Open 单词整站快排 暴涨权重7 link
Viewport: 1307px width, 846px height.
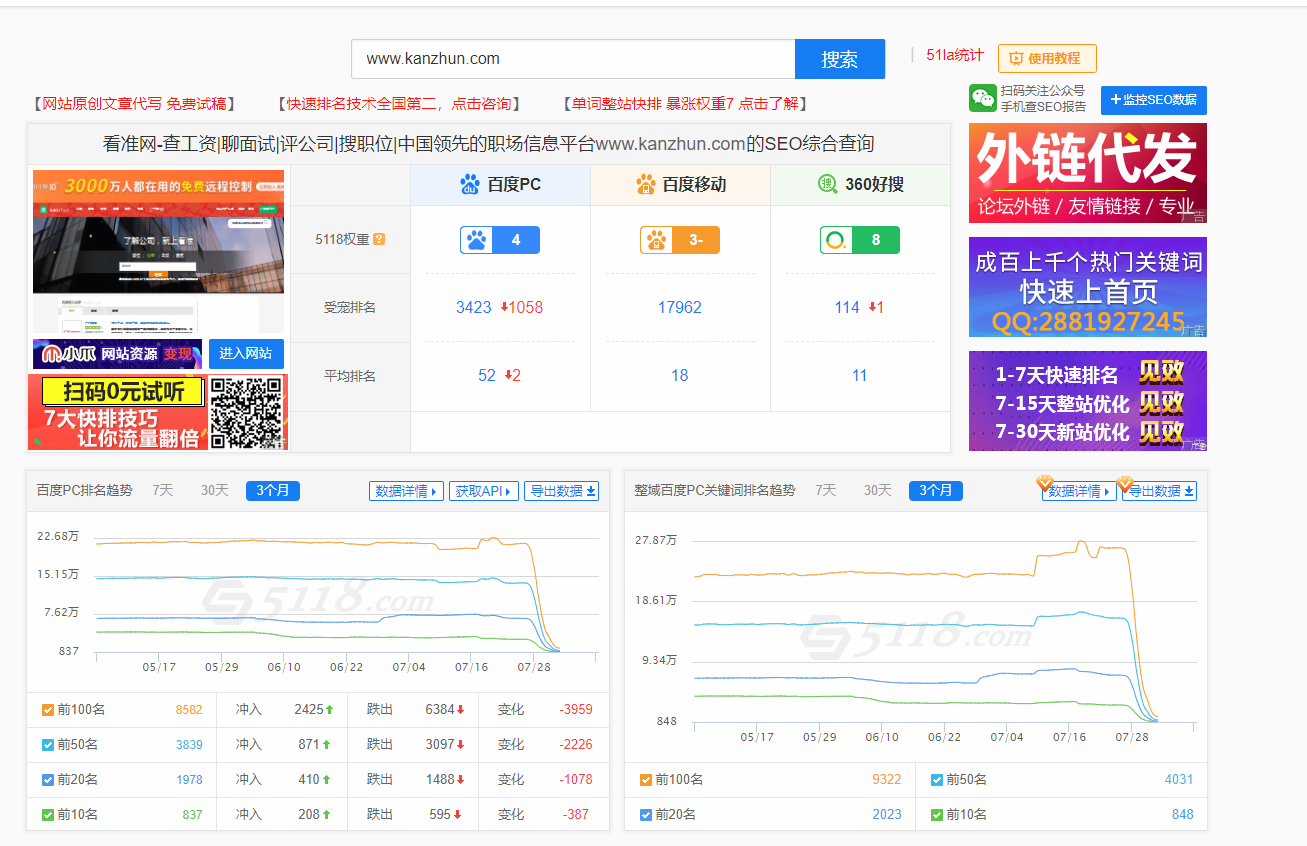tap(686, 103)
